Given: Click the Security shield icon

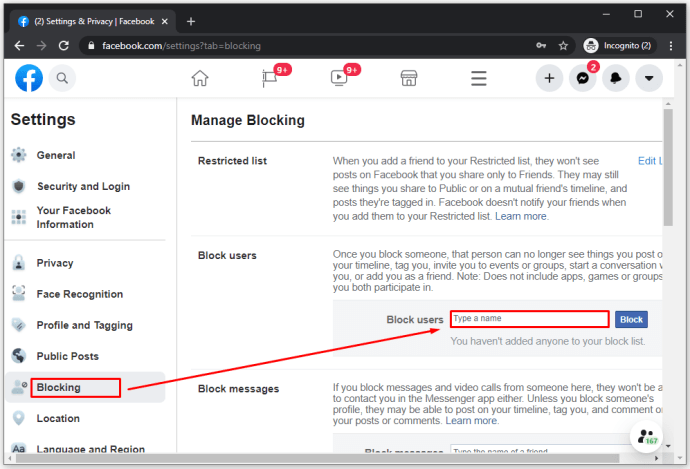Looking at the screenshot, I should [18, 187].
